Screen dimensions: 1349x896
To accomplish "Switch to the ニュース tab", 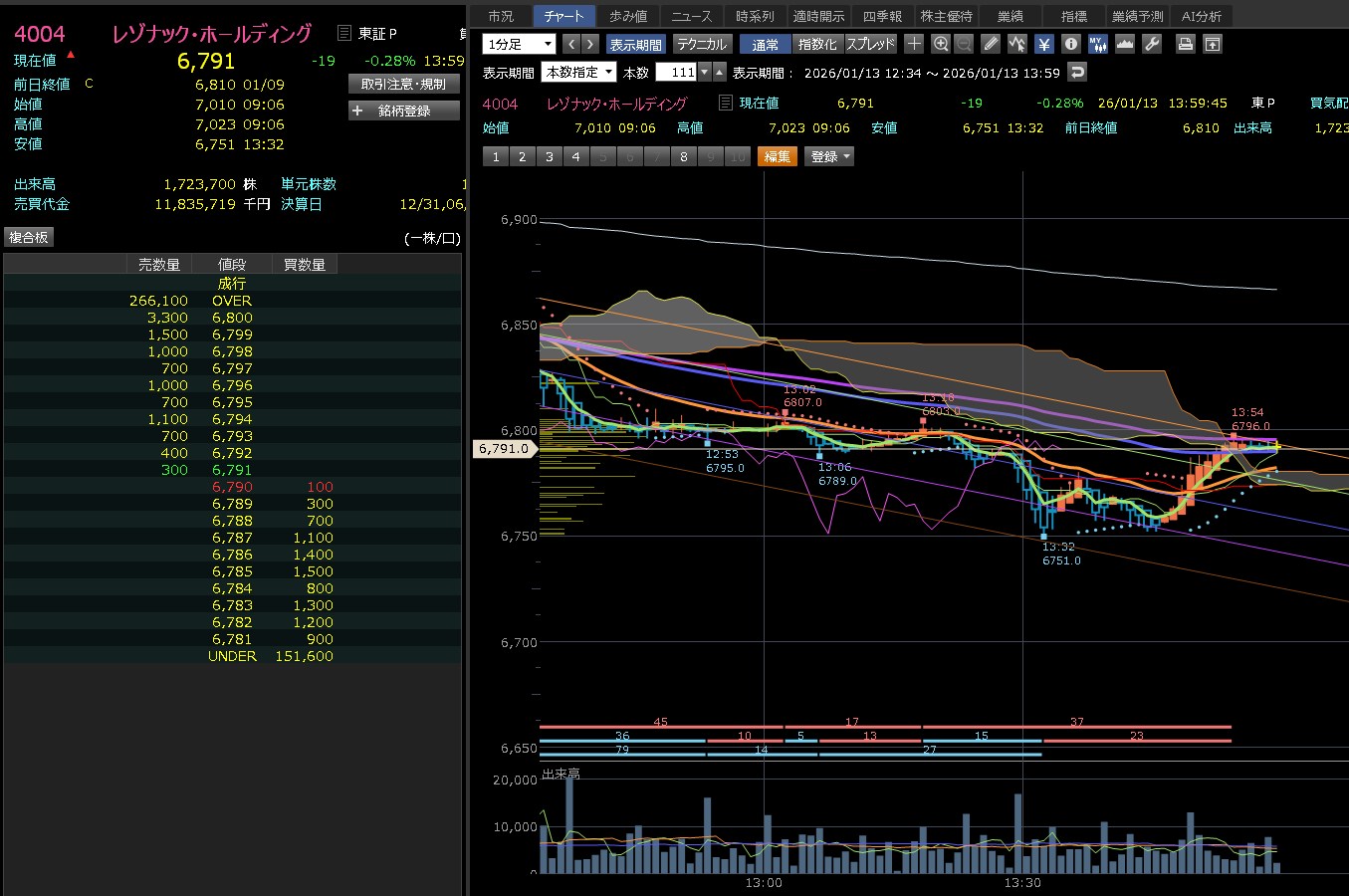I will [x=691, y=16].
